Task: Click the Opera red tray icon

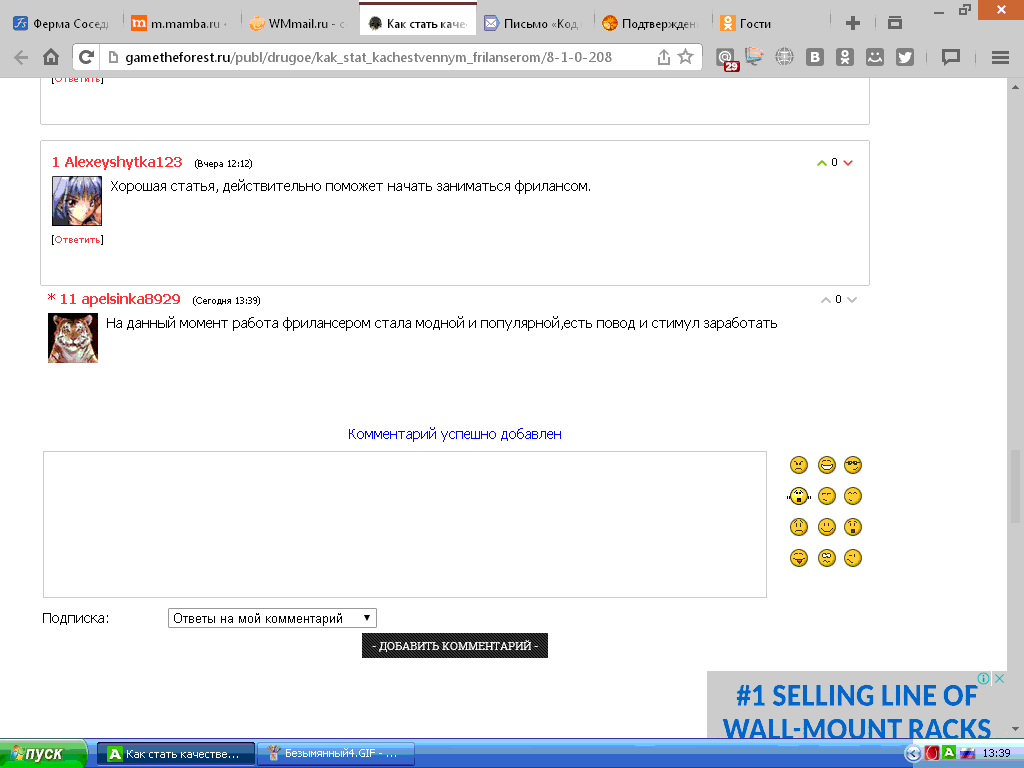Action: (x=933, y=753)
